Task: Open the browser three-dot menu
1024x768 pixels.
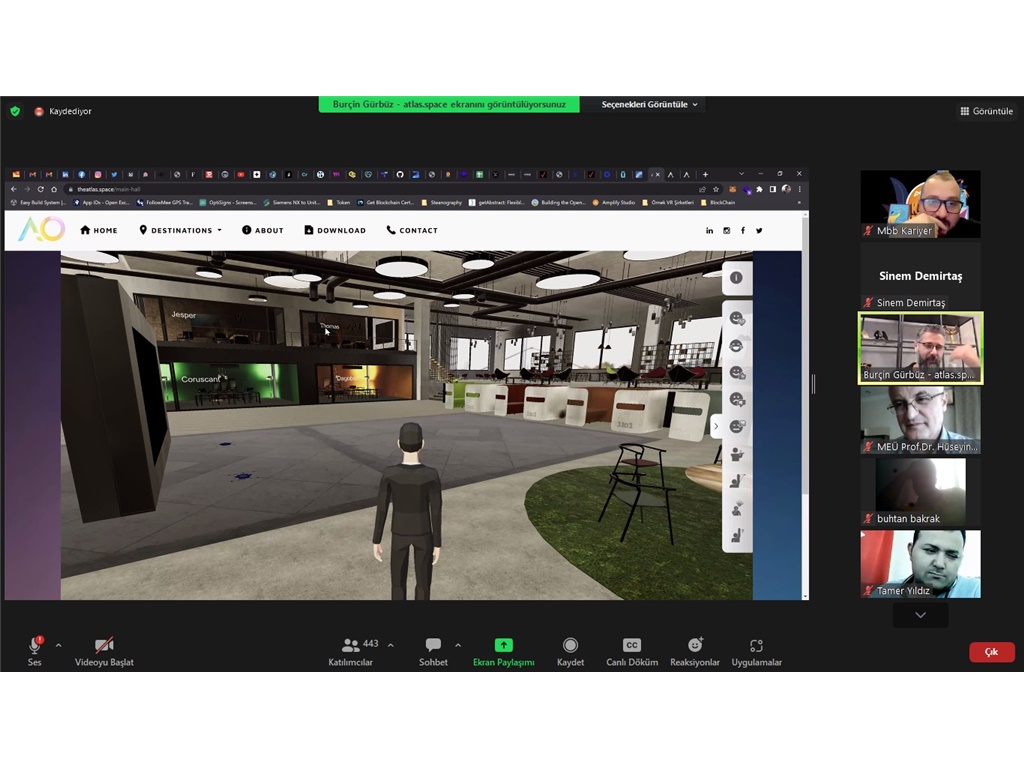Action: [799, 189]
